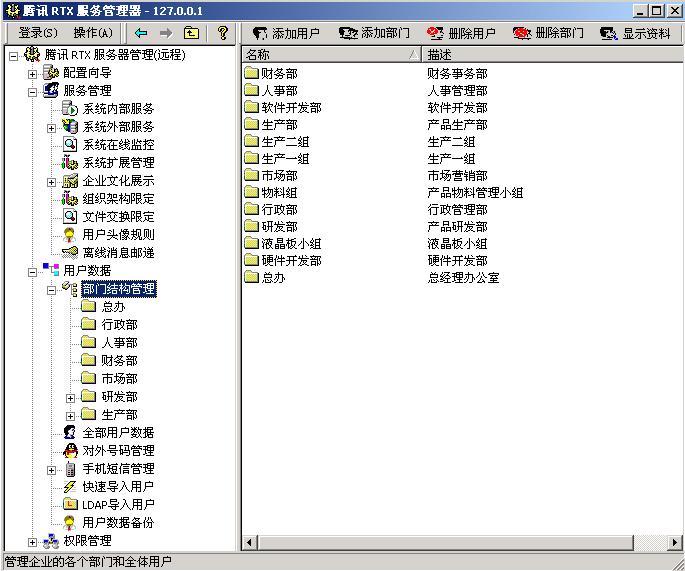The height and width of the screenshot is (571, 685).
Task: Select 权限管理 icon in tree
Action: pyautogui.click(x=51, y=541)
